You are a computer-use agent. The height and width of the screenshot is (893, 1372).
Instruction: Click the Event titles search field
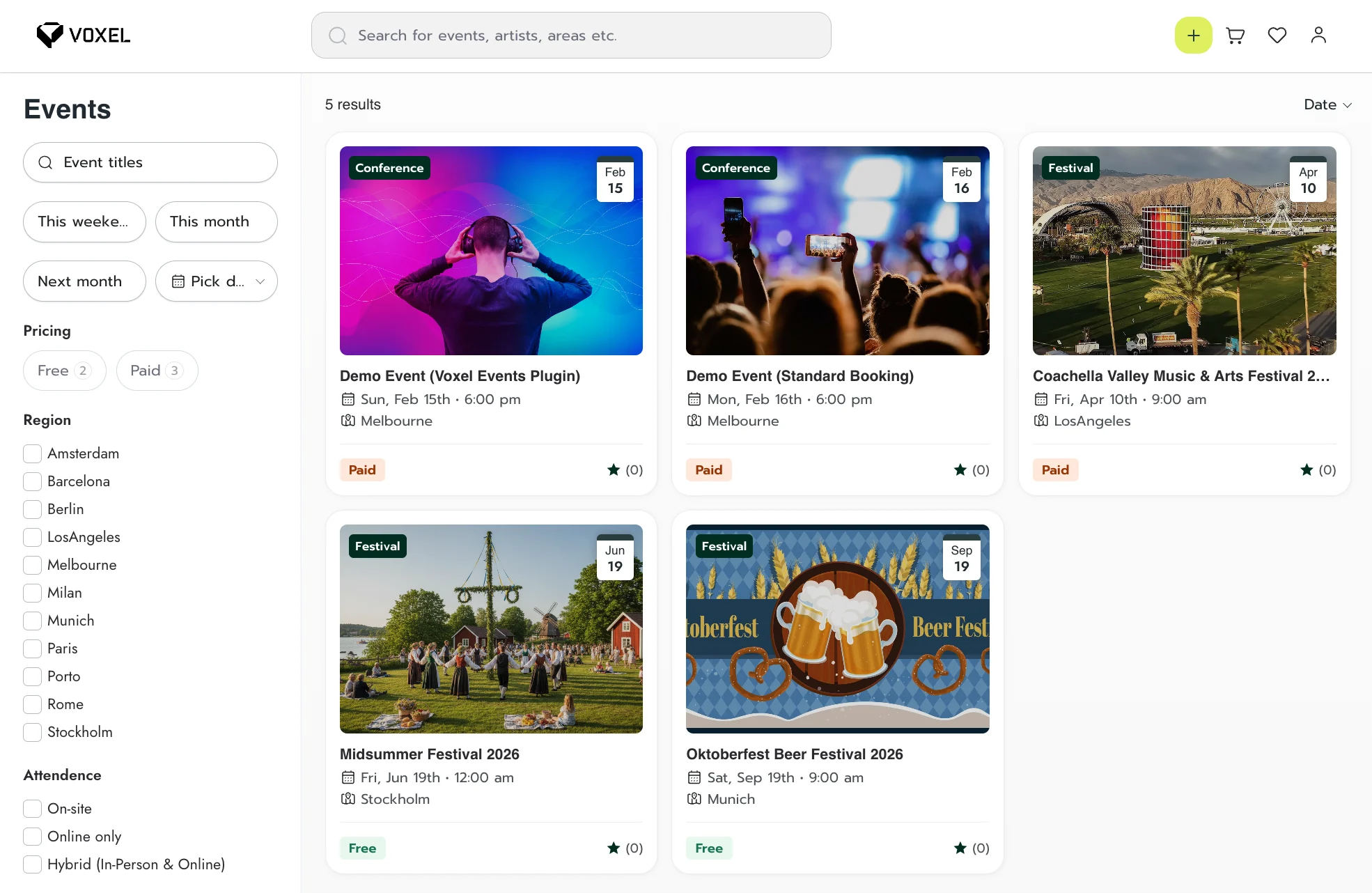[x=150, y=162]
